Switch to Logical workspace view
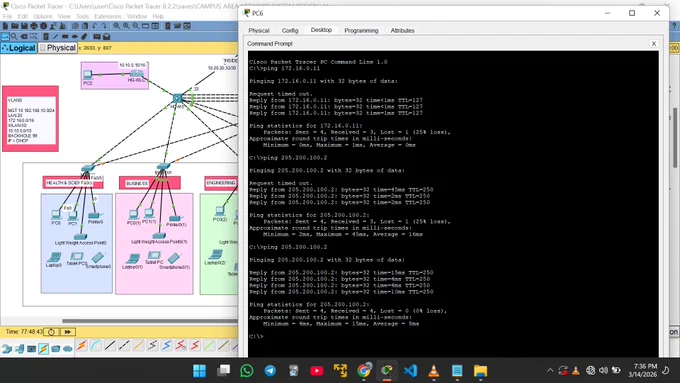The height and width of the screenshot is (383, 680). (x=19, y=48)
